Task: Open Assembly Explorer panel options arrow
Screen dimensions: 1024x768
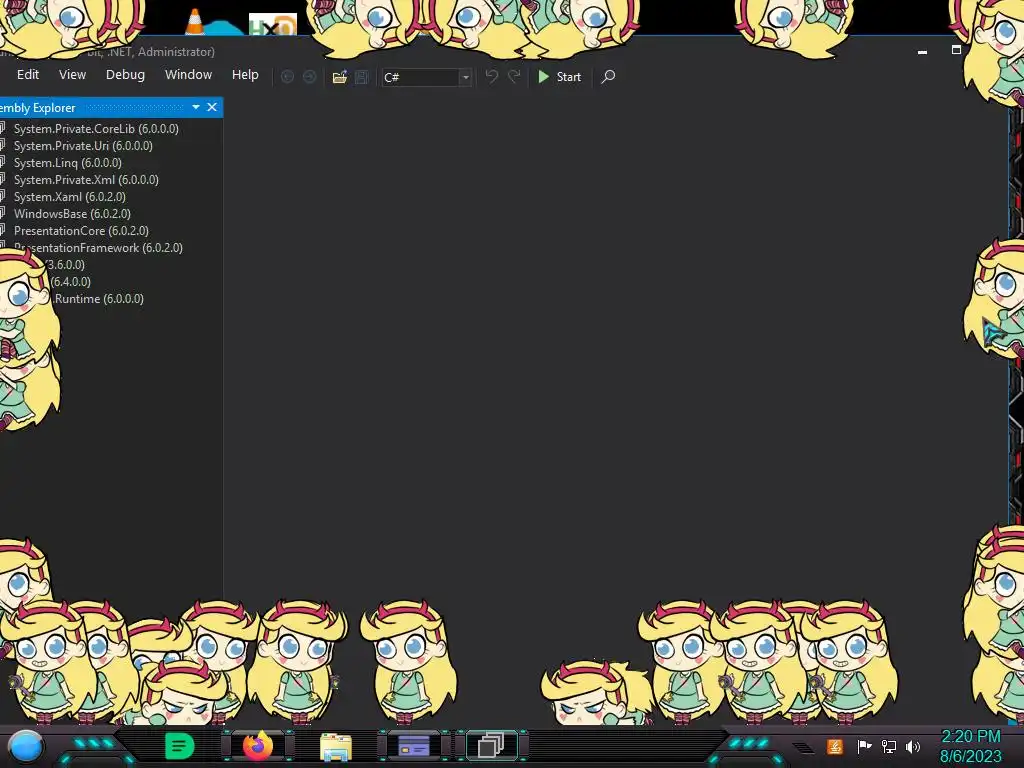Action: click(x=196, y=107)
